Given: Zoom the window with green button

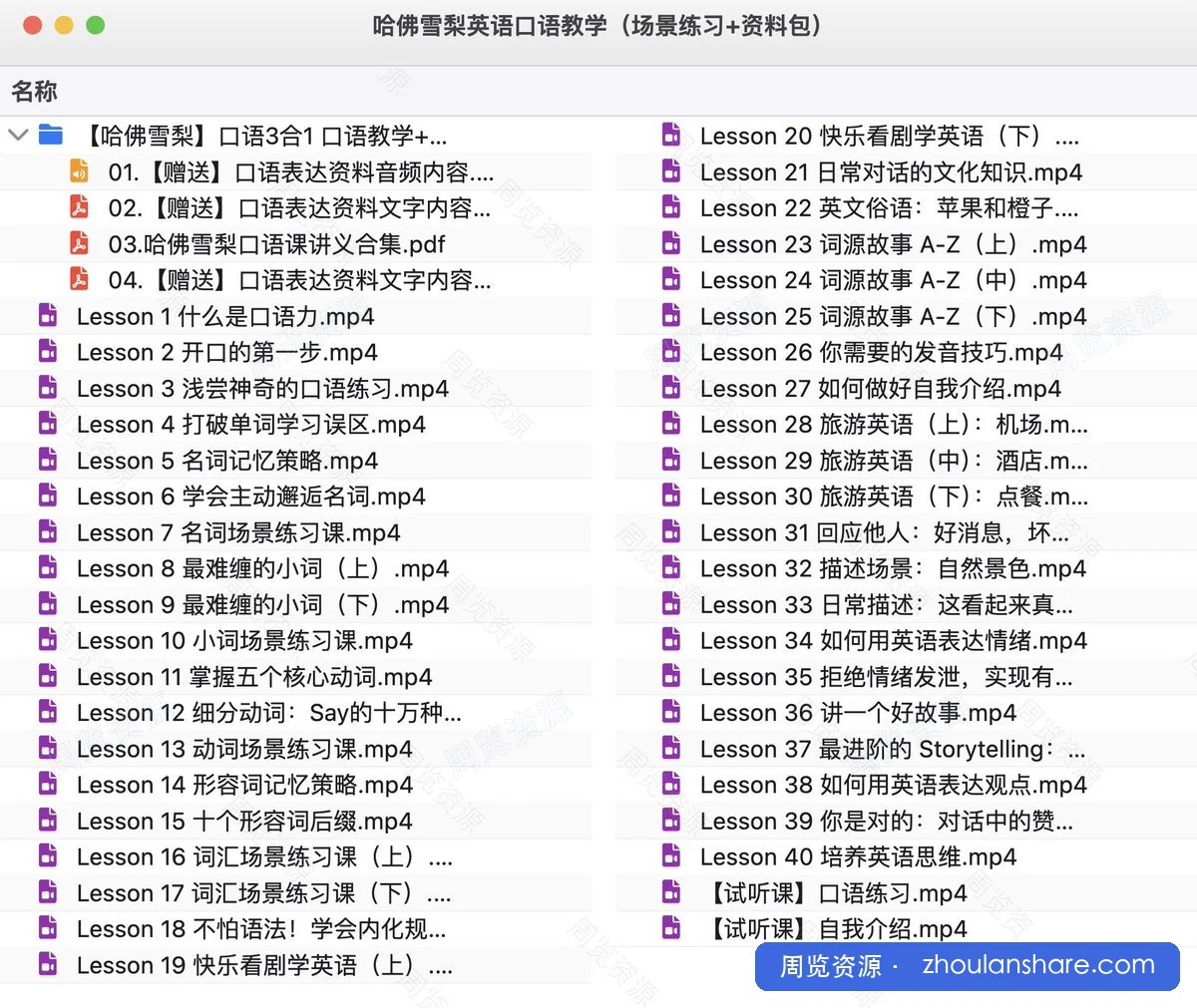Looking at the screenshot, I should [x=96, y=25].
